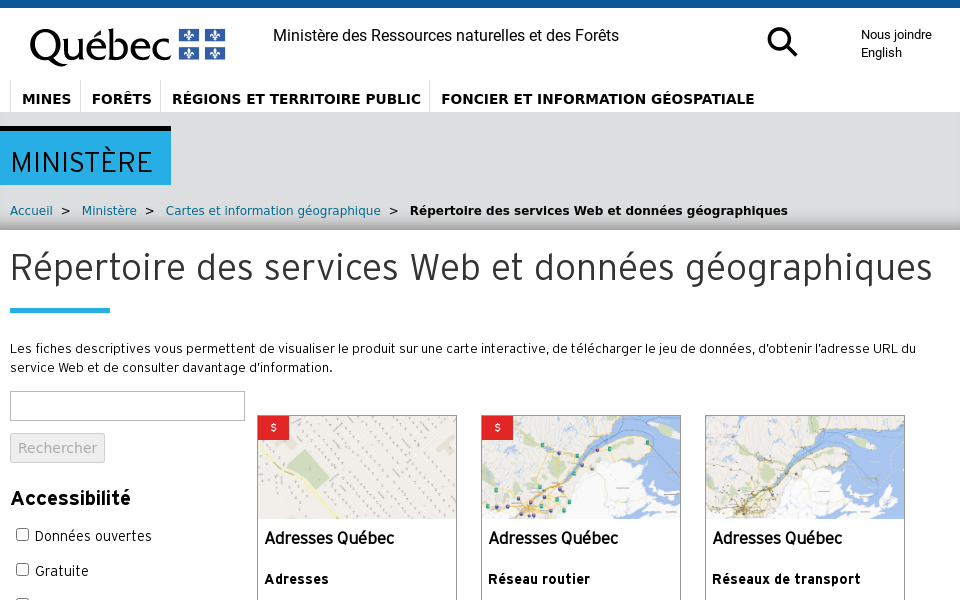Open the RÉGIONS ET TERRITOIRE PUBLIC menu
Screen dimensions: 960x600
click(x=296, y=99)
